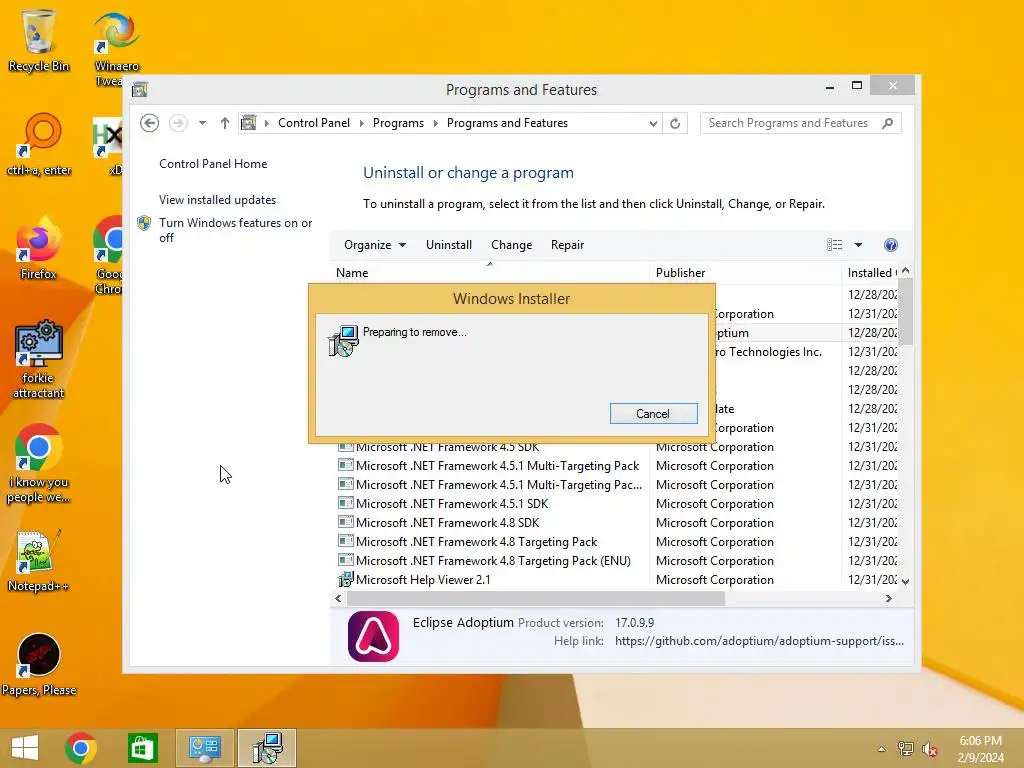Image resolution: width=1024 pixels, height=768 pixels.
Task: Open the Windows Start button
Action: 25,748
